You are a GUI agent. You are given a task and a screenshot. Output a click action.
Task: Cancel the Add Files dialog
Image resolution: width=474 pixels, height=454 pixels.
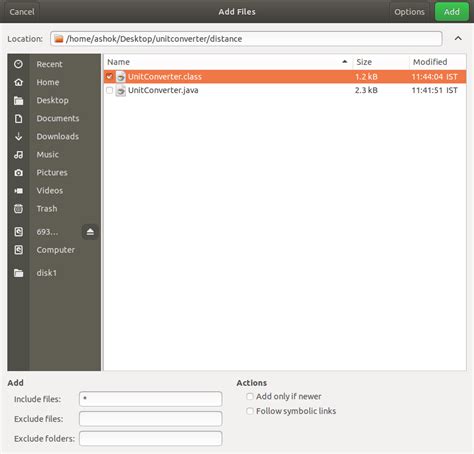coord(22,12)
